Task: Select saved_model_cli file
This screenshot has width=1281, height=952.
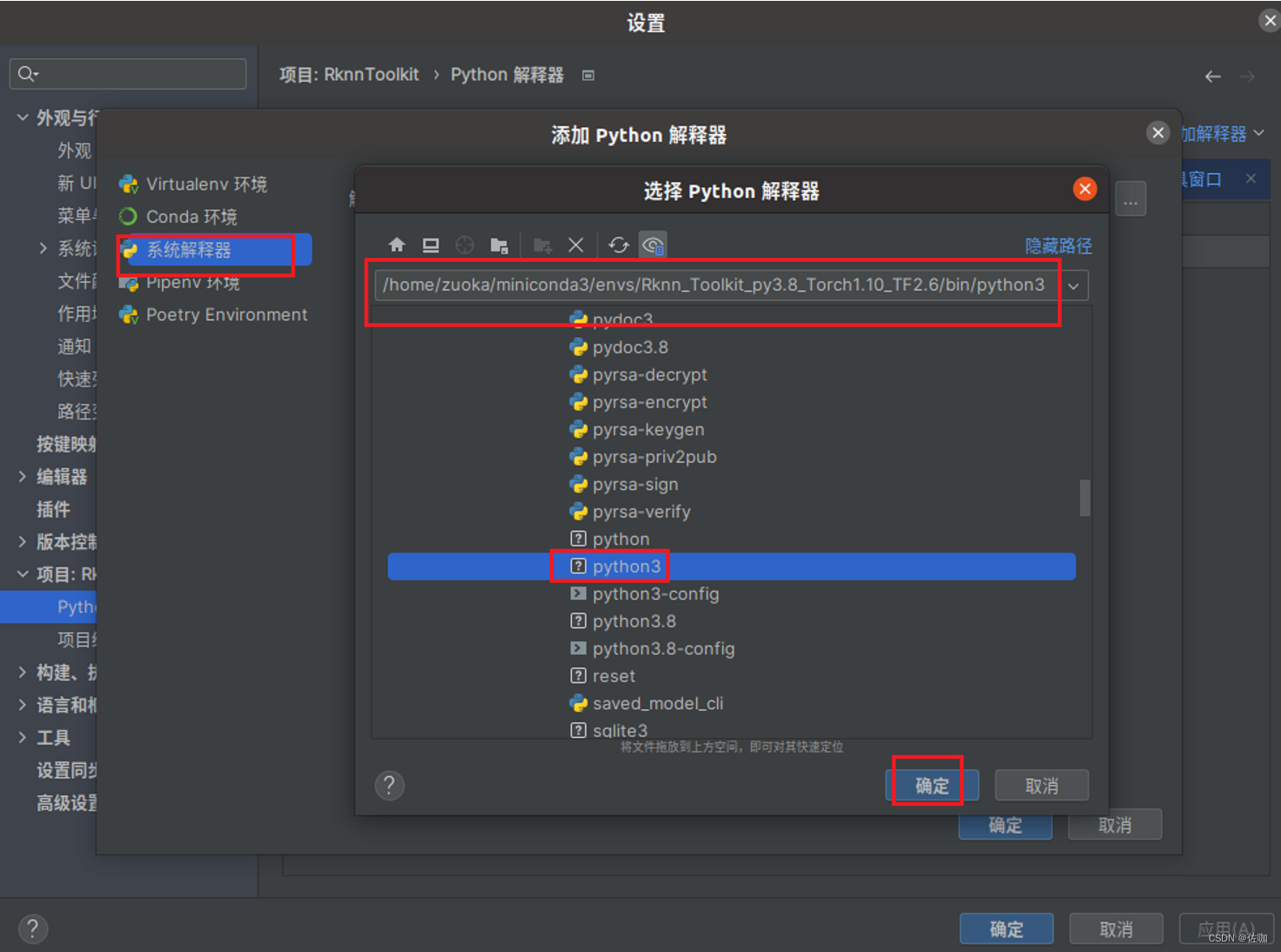Action: (646, 703)
